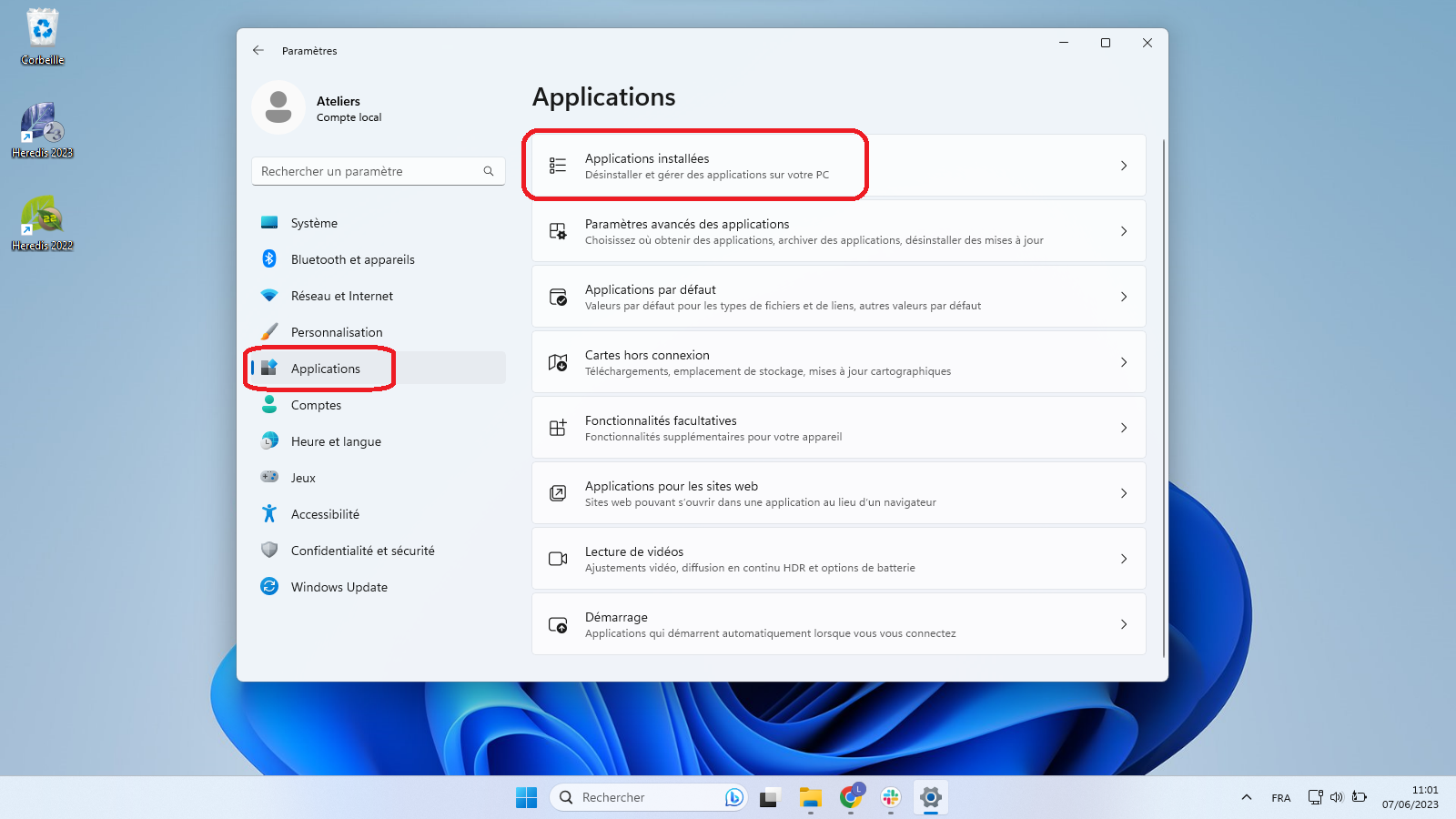Click the Windows Start button
Viewport: 1456px width, 819px height.
[x=526, y=798]
